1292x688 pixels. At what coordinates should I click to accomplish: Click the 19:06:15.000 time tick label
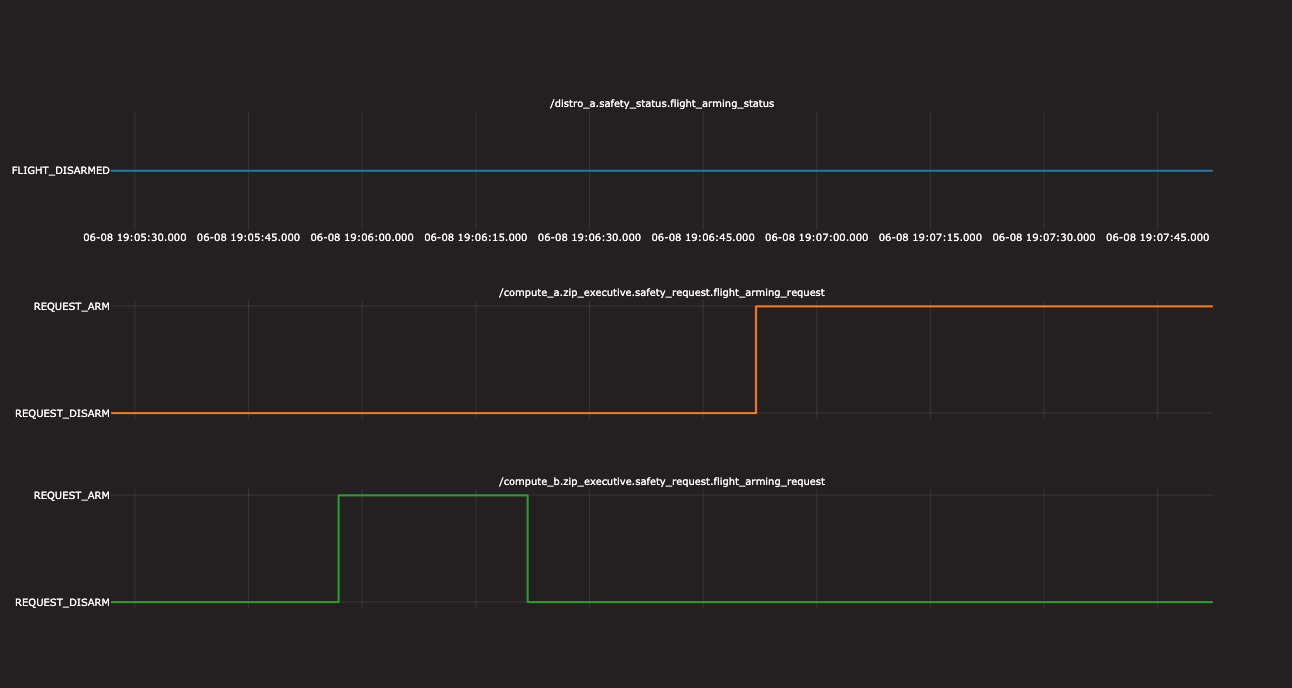click(475, 238)
